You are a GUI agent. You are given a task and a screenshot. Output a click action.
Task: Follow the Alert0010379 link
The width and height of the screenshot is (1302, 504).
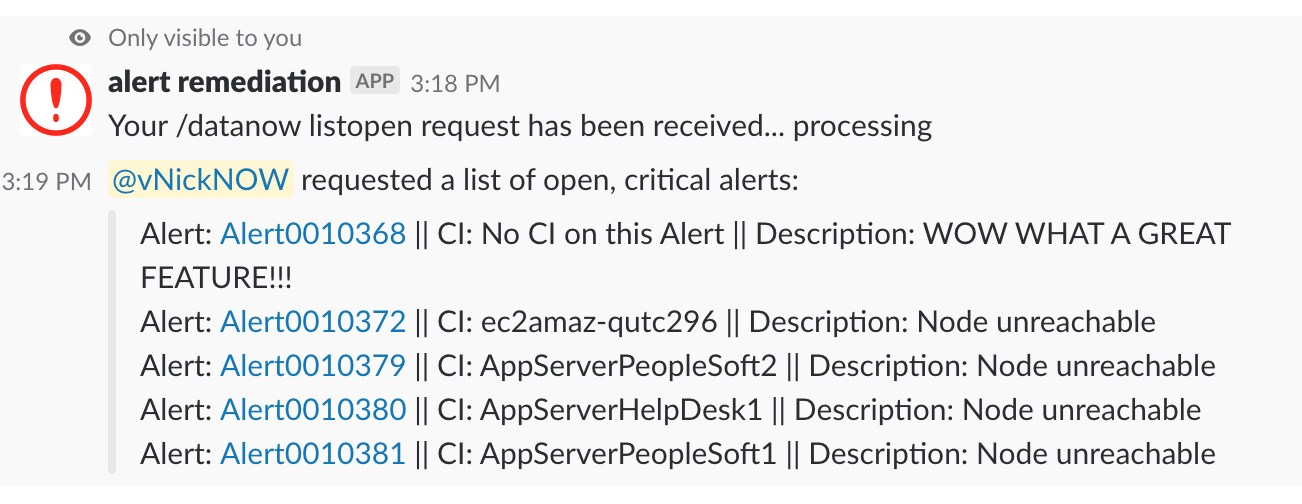click(313, 366)
